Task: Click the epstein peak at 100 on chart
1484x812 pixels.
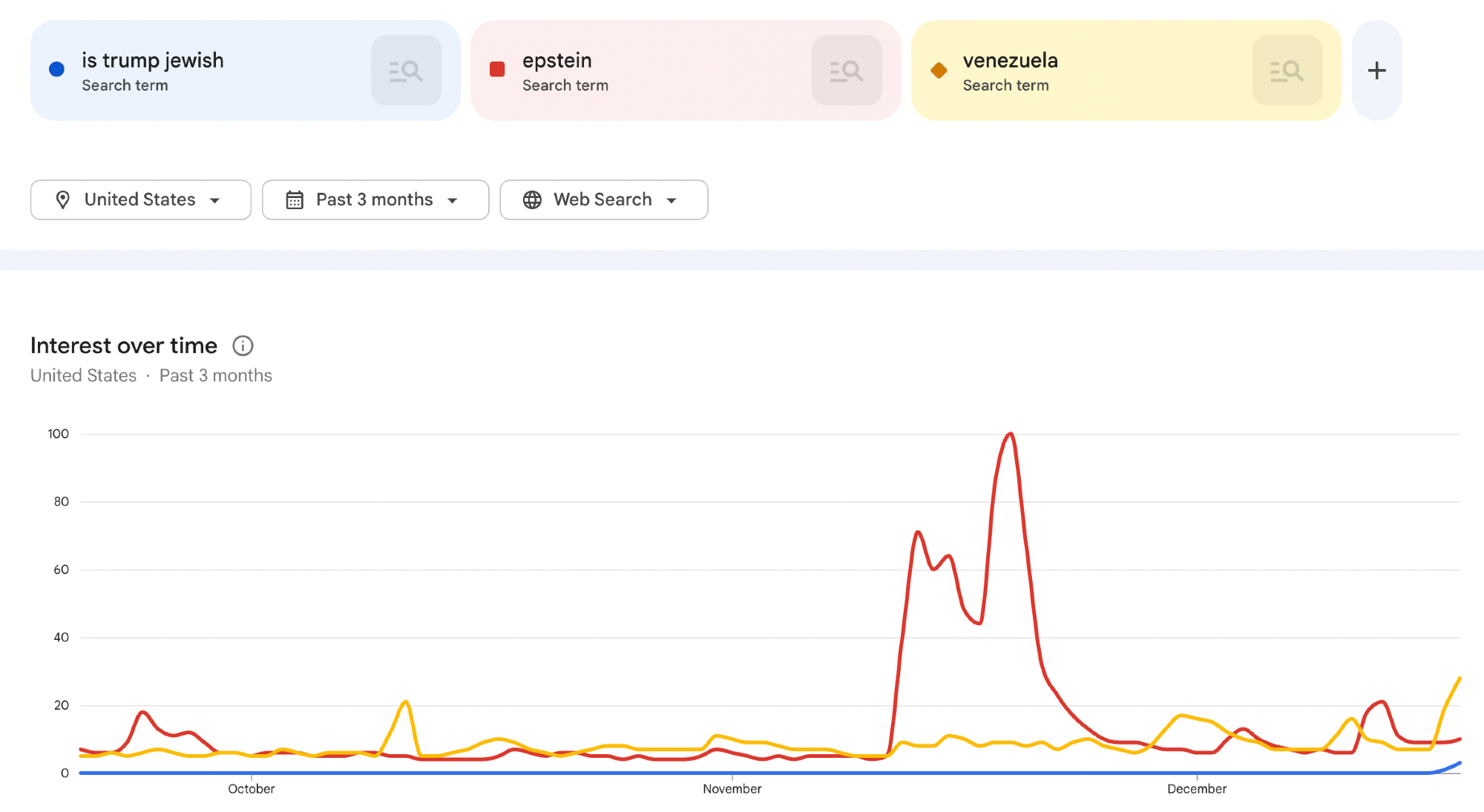Action: click(x=1011, y=435)
